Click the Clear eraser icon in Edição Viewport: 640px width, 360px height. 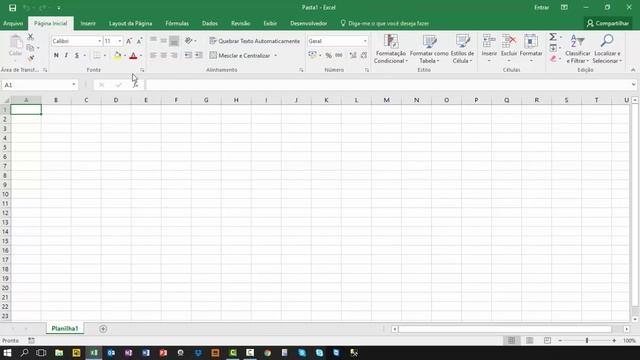coord(553,59)
